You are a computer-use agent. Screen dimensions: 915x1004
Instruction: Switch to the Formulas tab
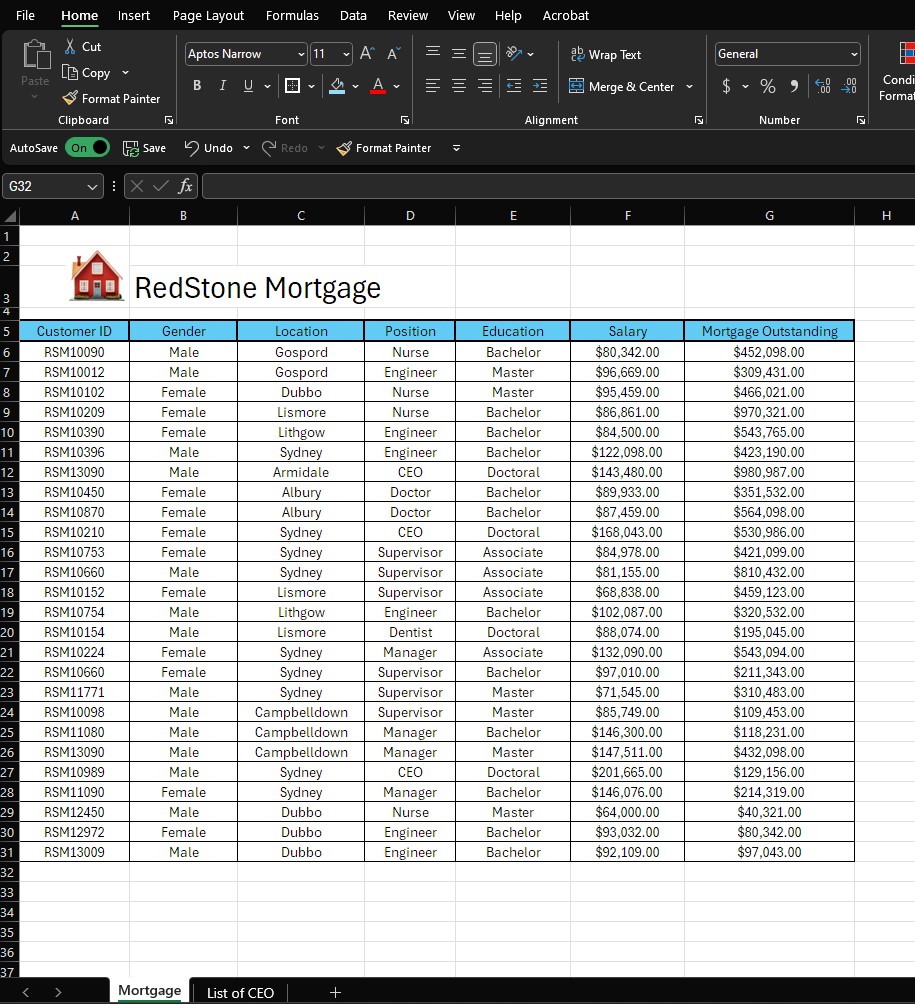[x=292, y=15]
